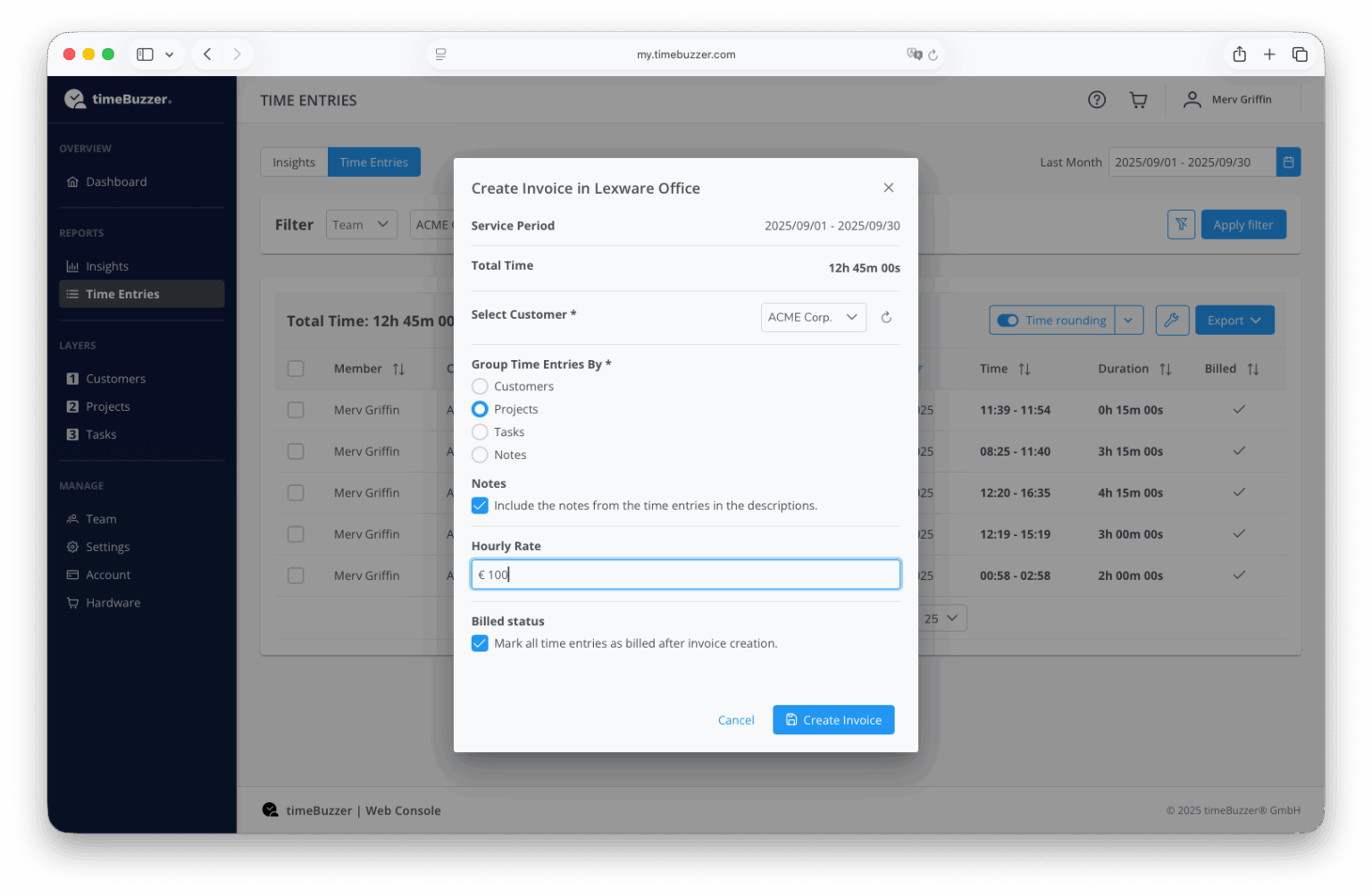The width and height of the screenshot is (1372, 896).
Task: Click the user profile icon for Merv Griffin
Action: pyautogui.click(x=1192, y=100)
